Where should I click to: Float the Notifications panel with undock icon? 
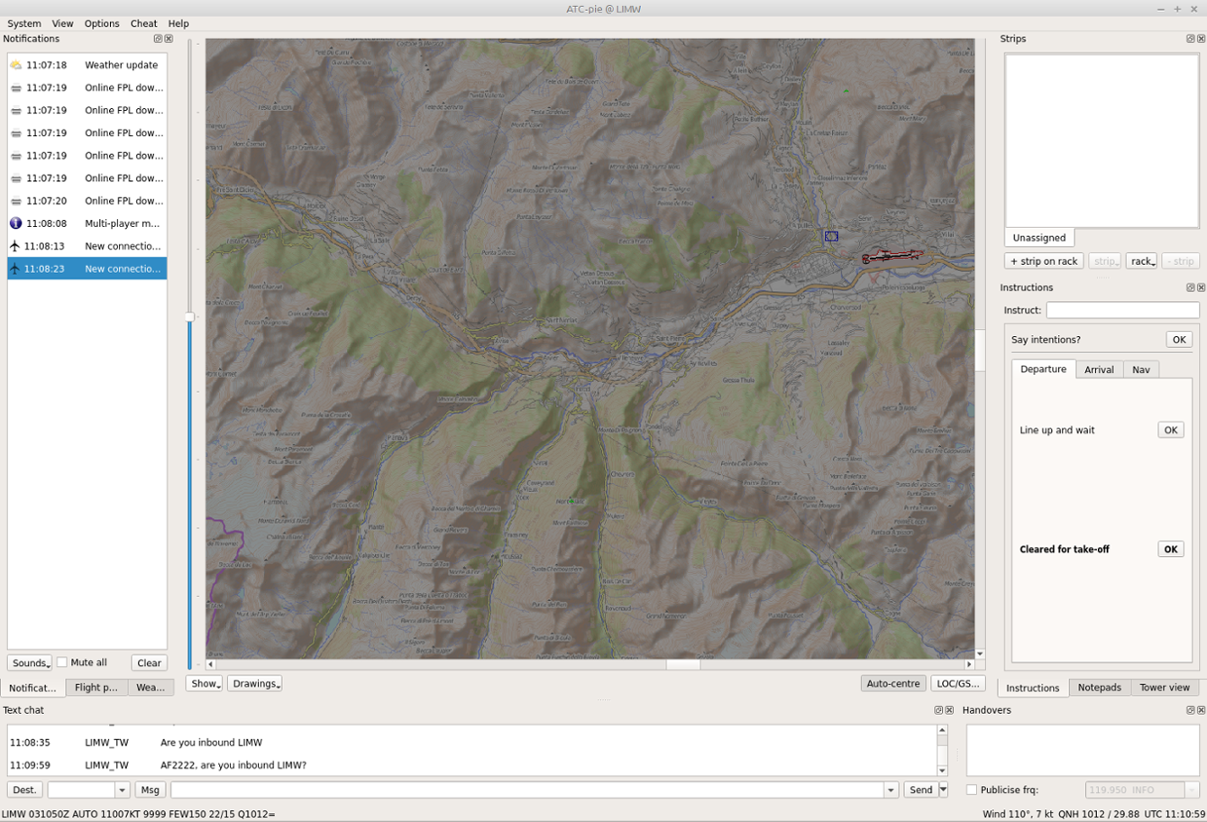[158, 39]
